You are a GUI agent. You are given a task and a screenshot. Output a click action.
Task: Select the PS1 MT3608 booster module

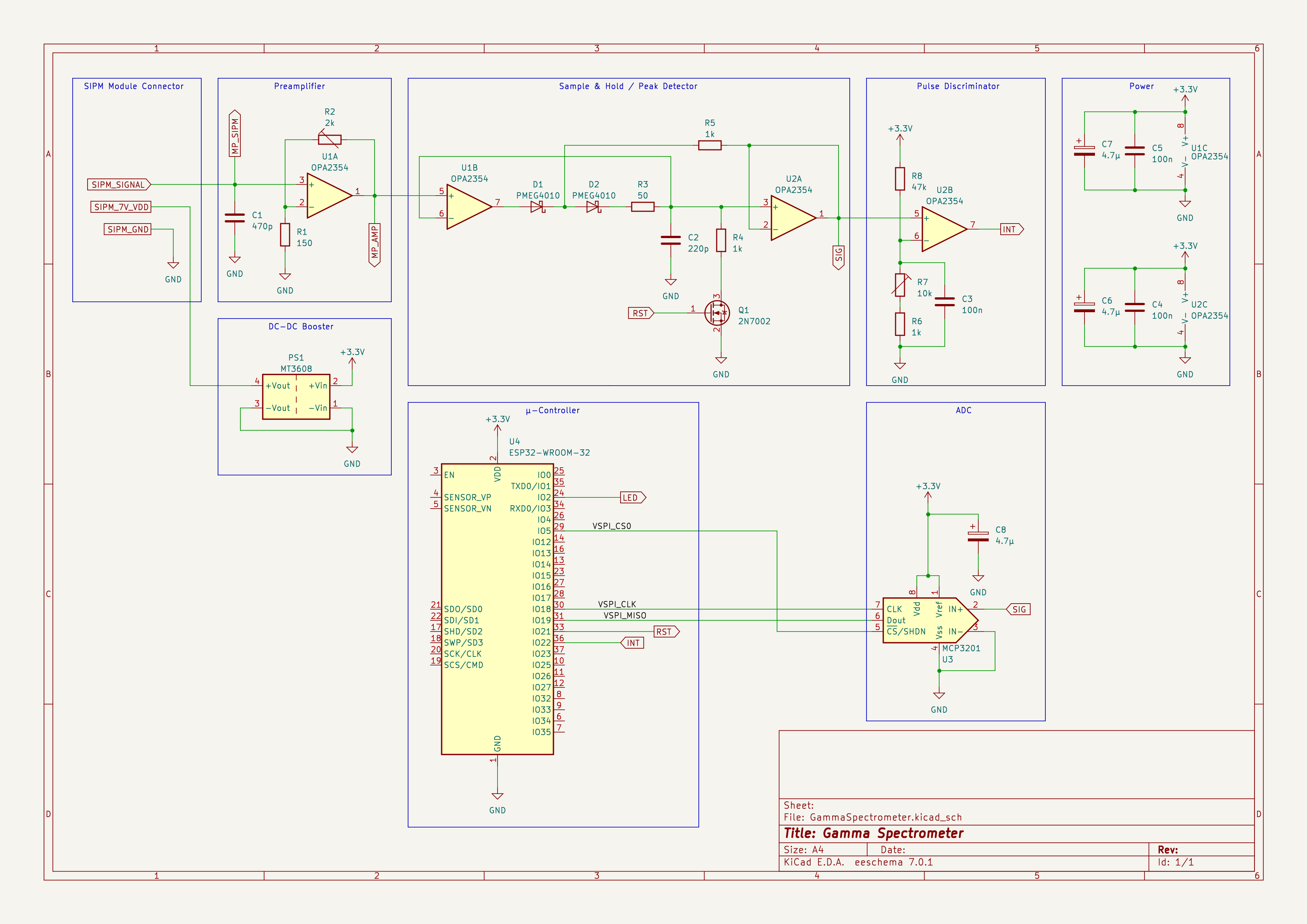point(296,397)
